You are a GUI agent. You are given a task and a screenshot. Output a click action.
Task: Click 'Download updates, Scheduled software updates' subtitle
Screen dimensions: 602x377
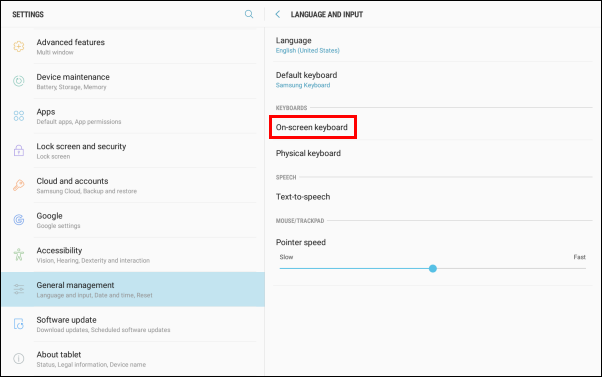click(103, 330)
